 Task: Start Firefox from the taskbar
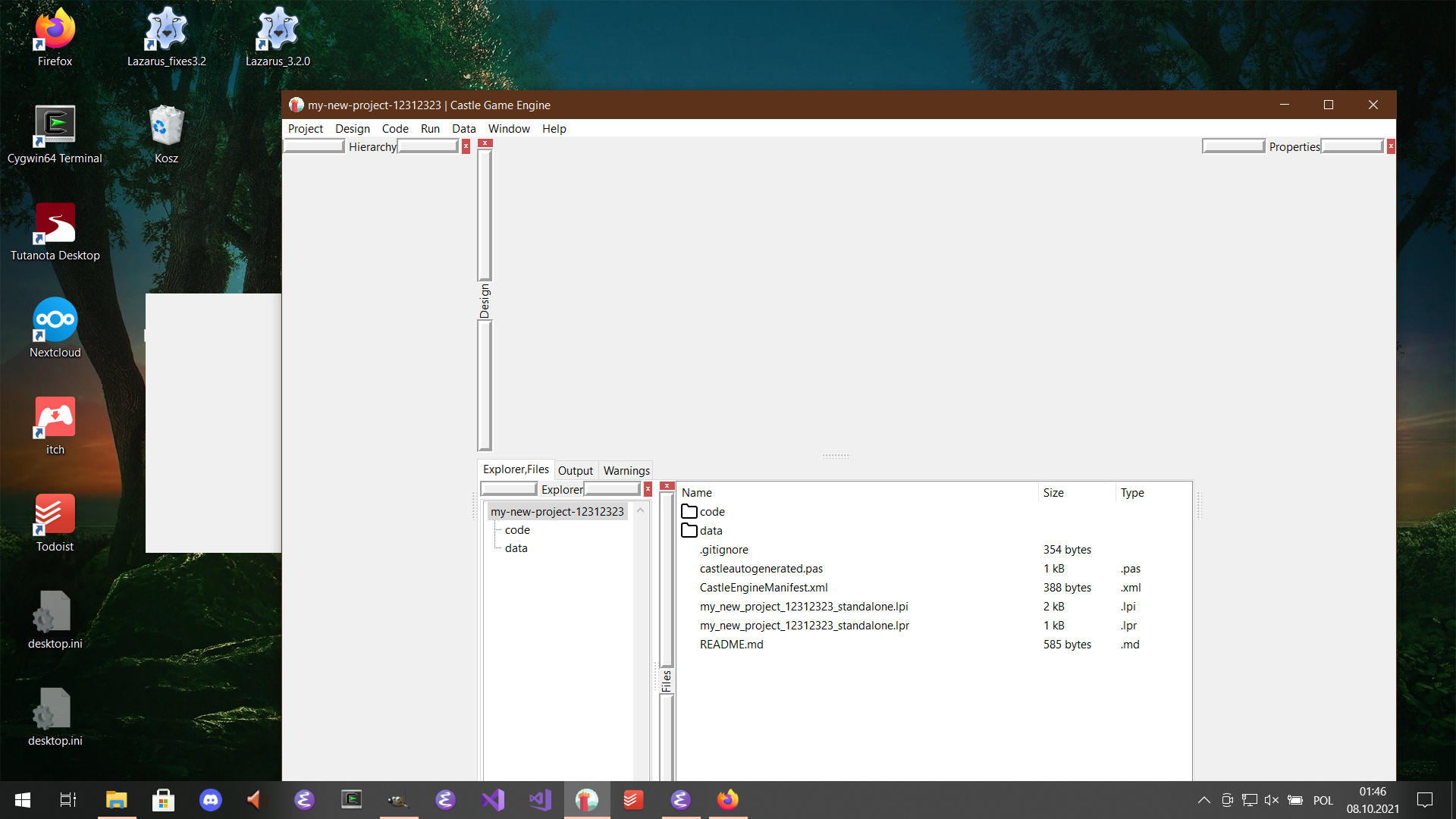click(x=727, y=799)
